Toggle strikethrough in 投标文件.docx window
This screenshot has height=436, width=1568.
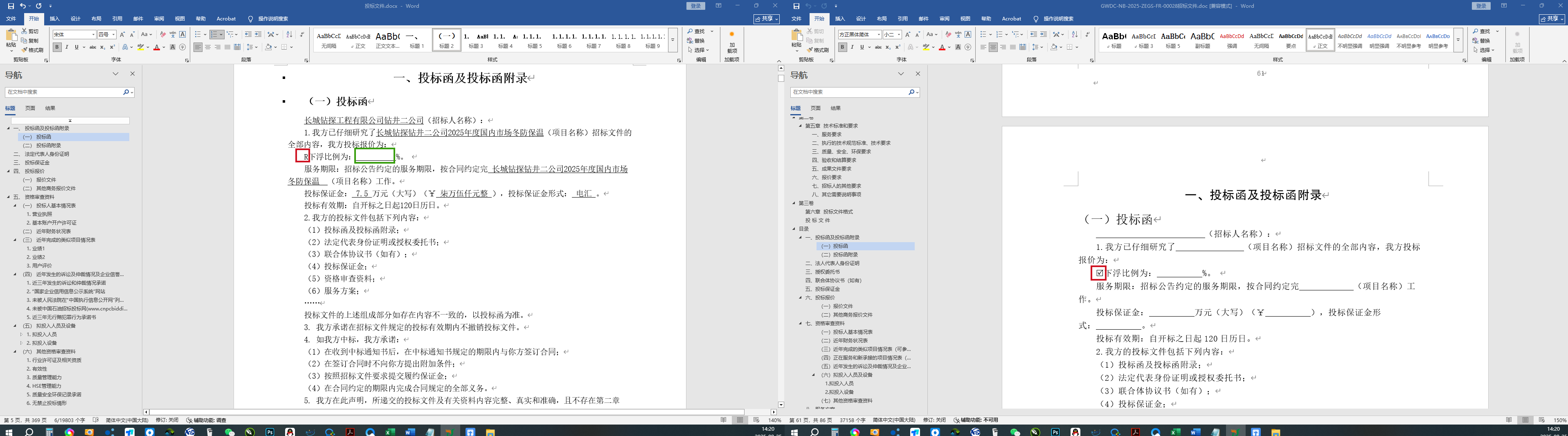pyautogui.click(x=92, y=47)
